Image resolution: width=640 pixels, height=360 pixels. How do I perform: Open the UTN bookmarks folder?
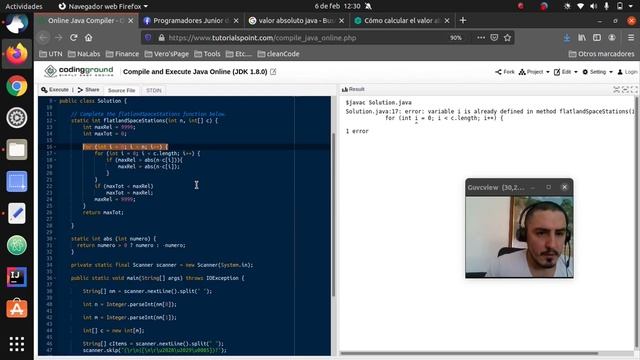pos(51,54)
